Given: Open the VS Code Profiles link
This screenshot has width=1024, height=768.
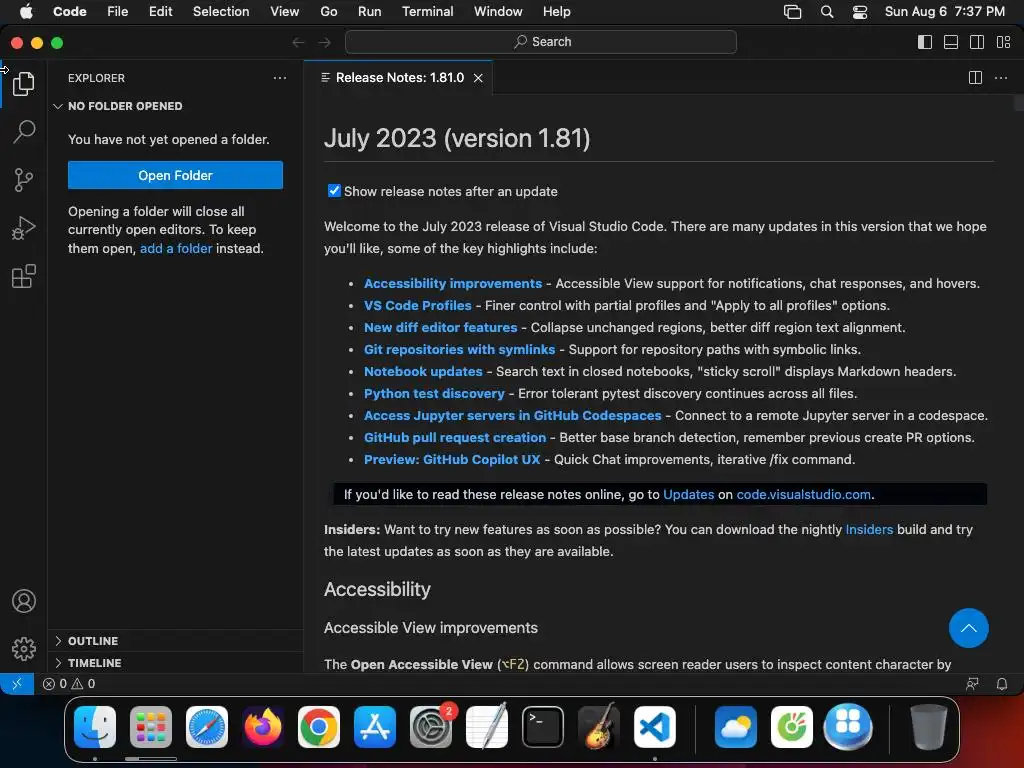Looking at the screenshot, I should 417,306.
